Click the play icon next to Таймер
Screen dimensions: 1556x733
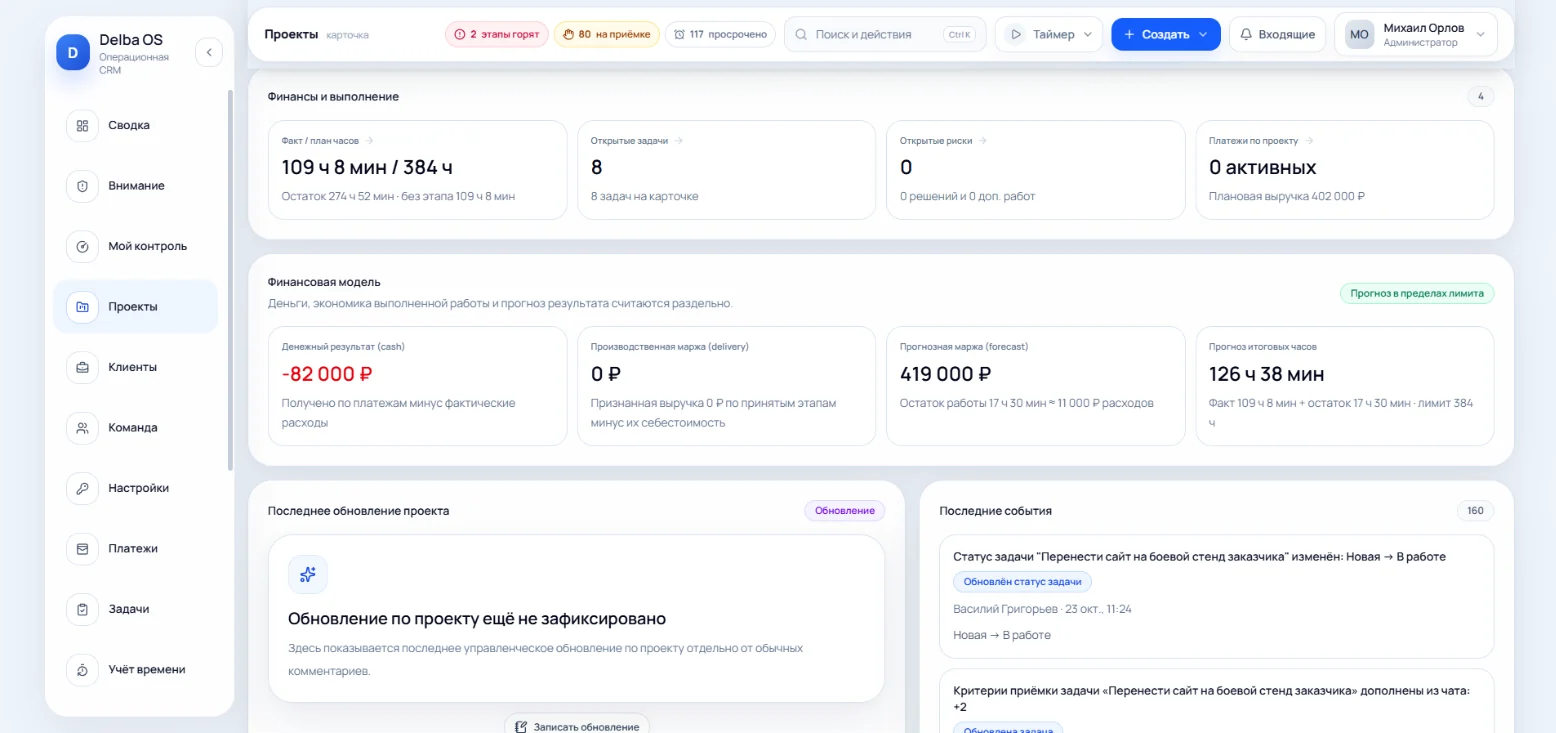[1016, 34]
